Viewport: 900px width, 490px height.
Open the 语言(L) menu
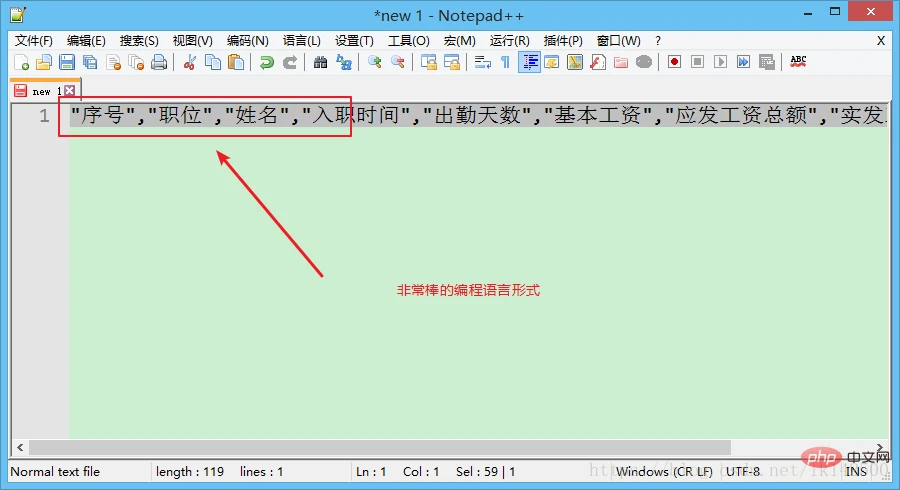[x=301, y=41]
